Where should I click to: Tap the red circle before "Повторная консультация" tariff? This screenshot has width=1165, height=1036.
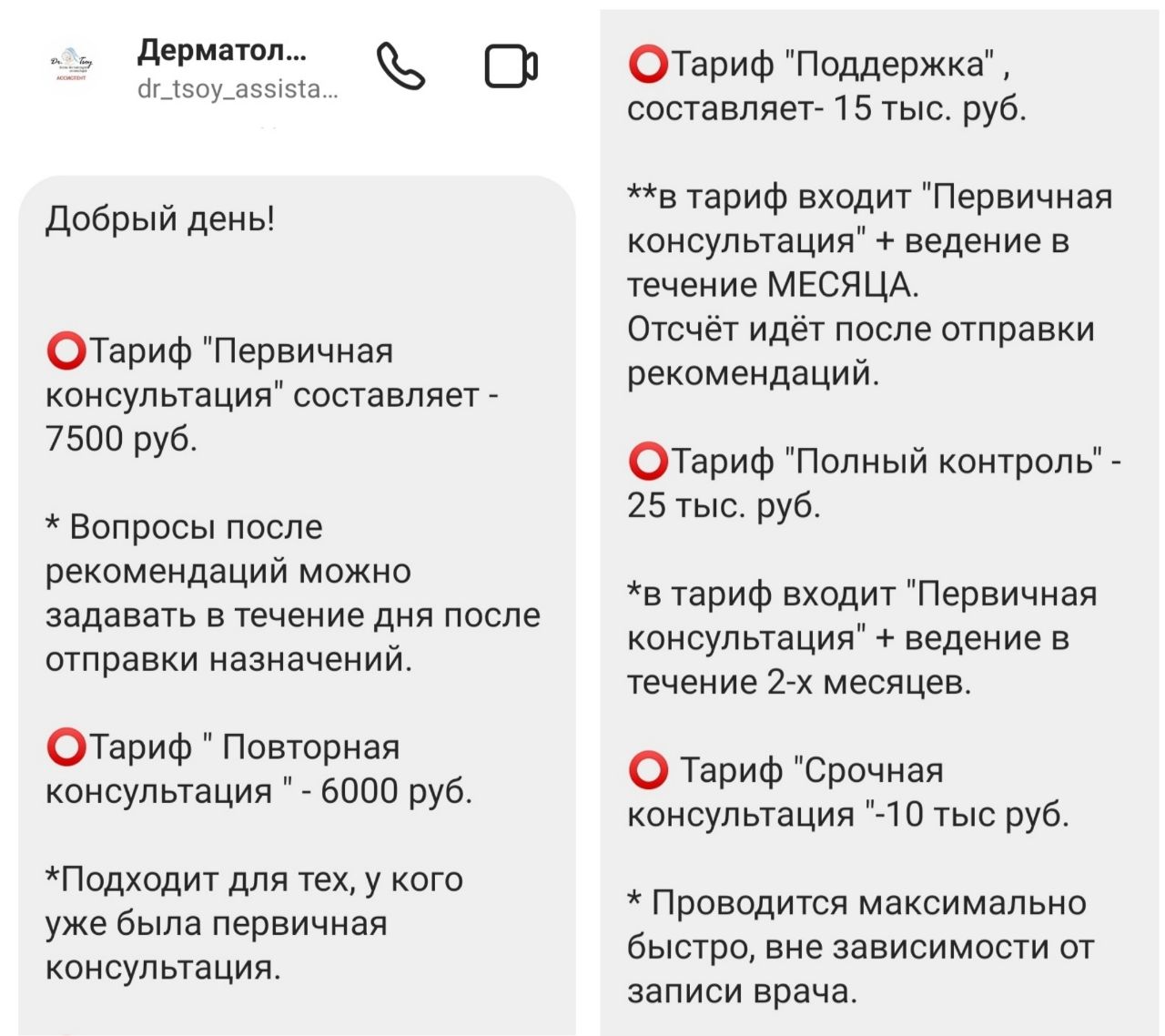[66, 747]
